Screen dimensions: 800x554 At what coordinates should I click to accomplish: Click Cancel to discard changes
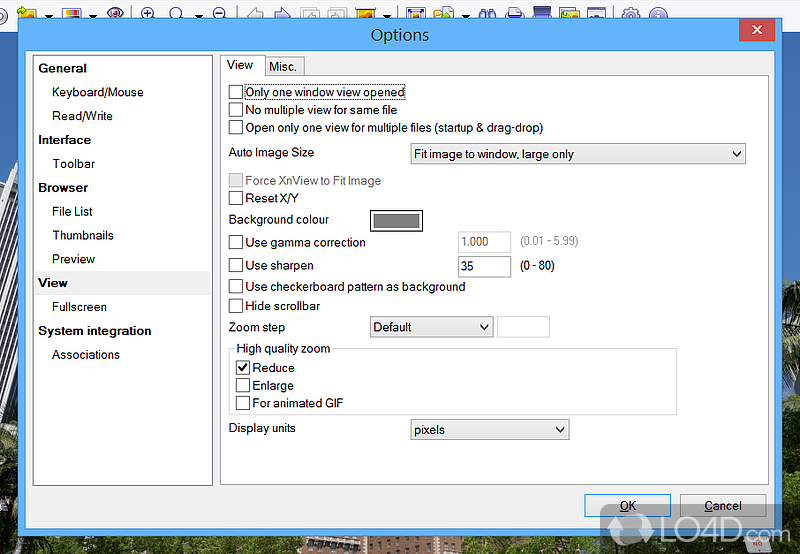[723, 505]
